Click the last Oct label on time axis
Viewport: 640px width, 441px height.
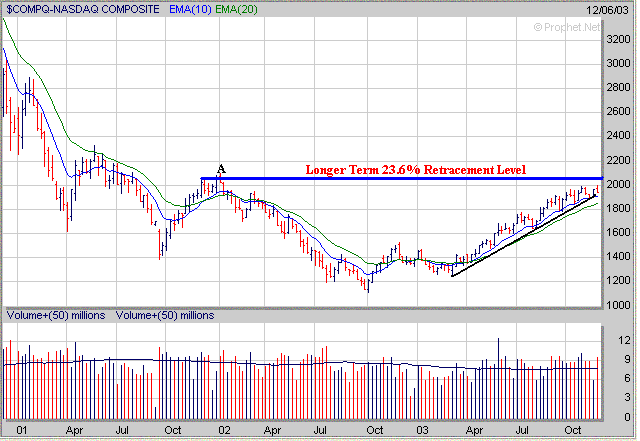tap(573, 430)
